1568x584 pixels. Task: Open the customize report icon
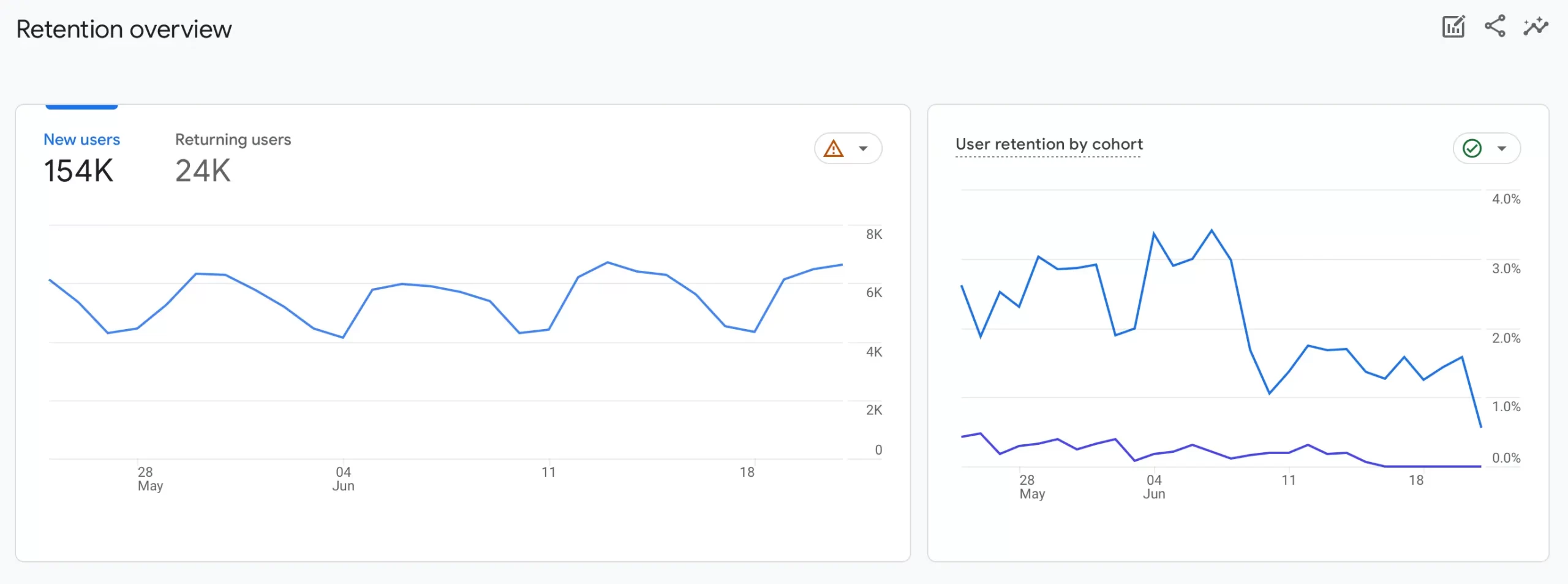[1453, 27]
